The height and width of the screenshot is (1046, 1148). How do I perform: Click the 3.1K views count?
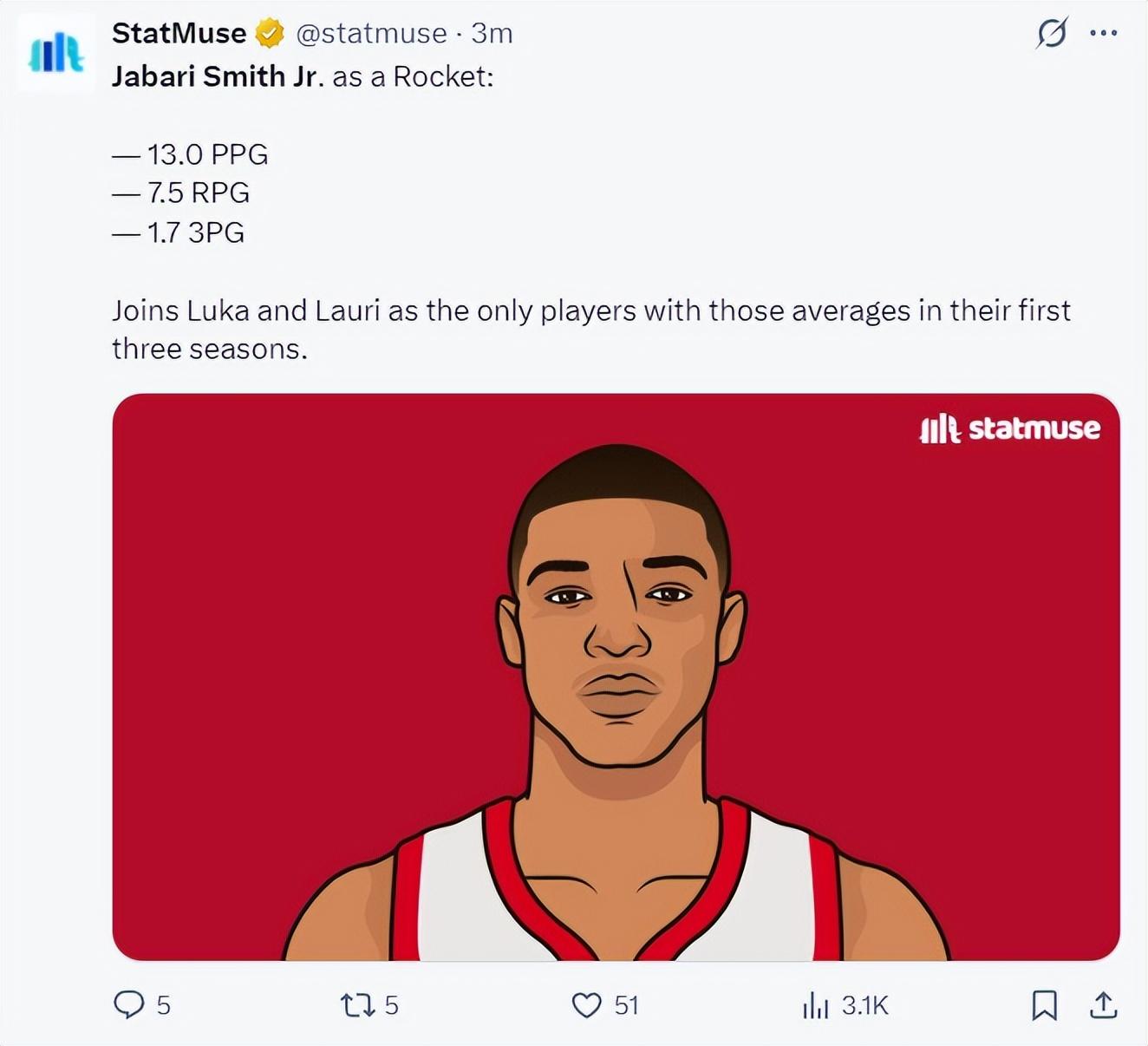point(865,1005)
